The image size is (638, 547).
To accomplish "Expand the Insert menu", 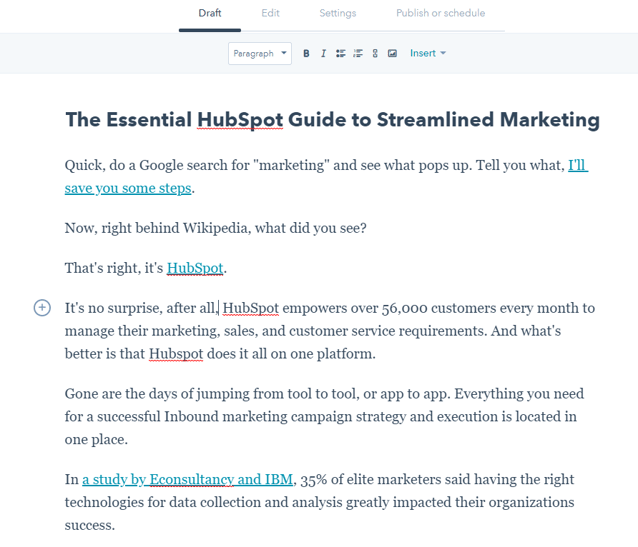I will point(428,53).
